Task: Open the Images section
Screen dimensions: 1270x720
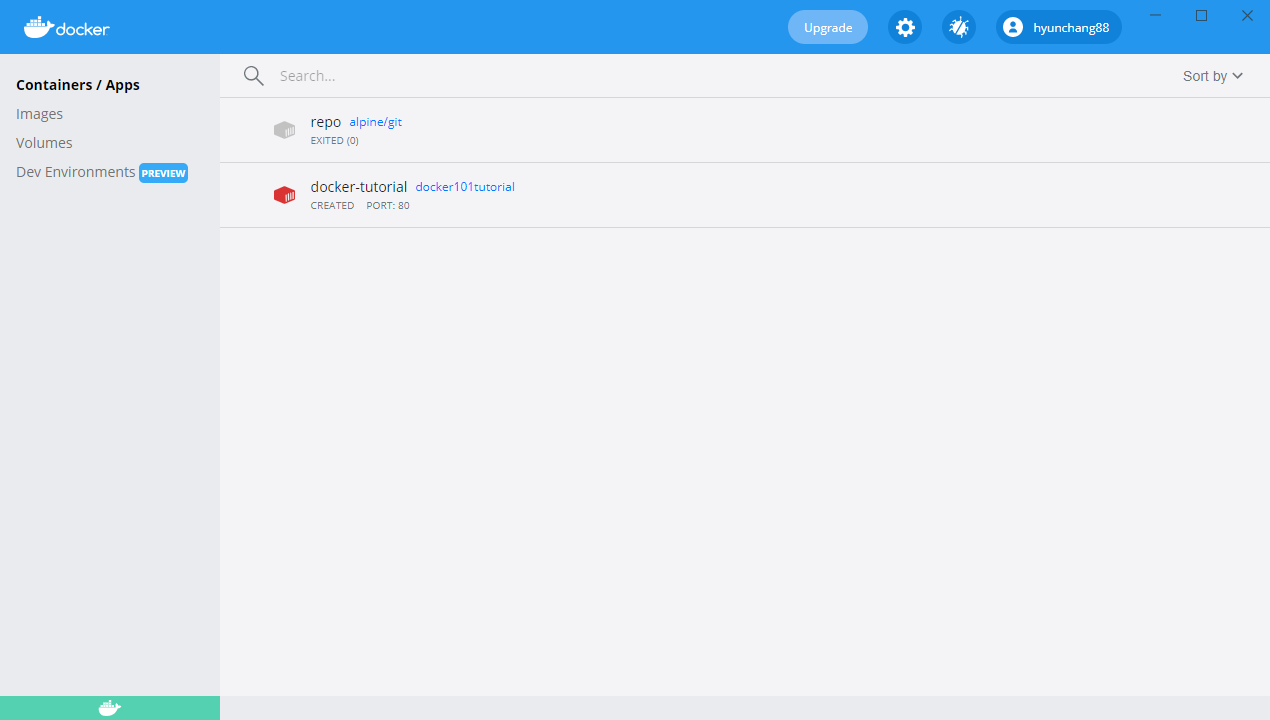Action: (x=40, y=114)
